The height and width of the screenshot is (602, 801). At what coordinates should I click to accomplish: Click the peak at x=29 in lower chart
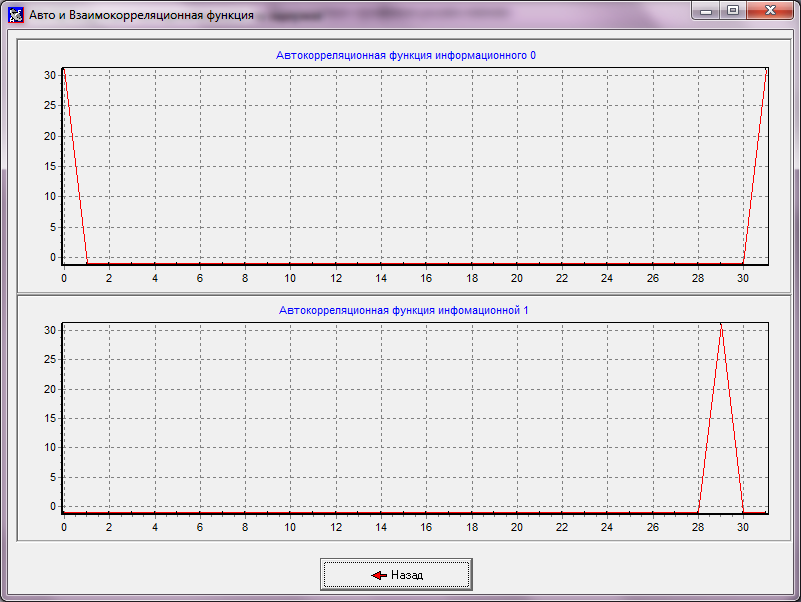point(721,326)
